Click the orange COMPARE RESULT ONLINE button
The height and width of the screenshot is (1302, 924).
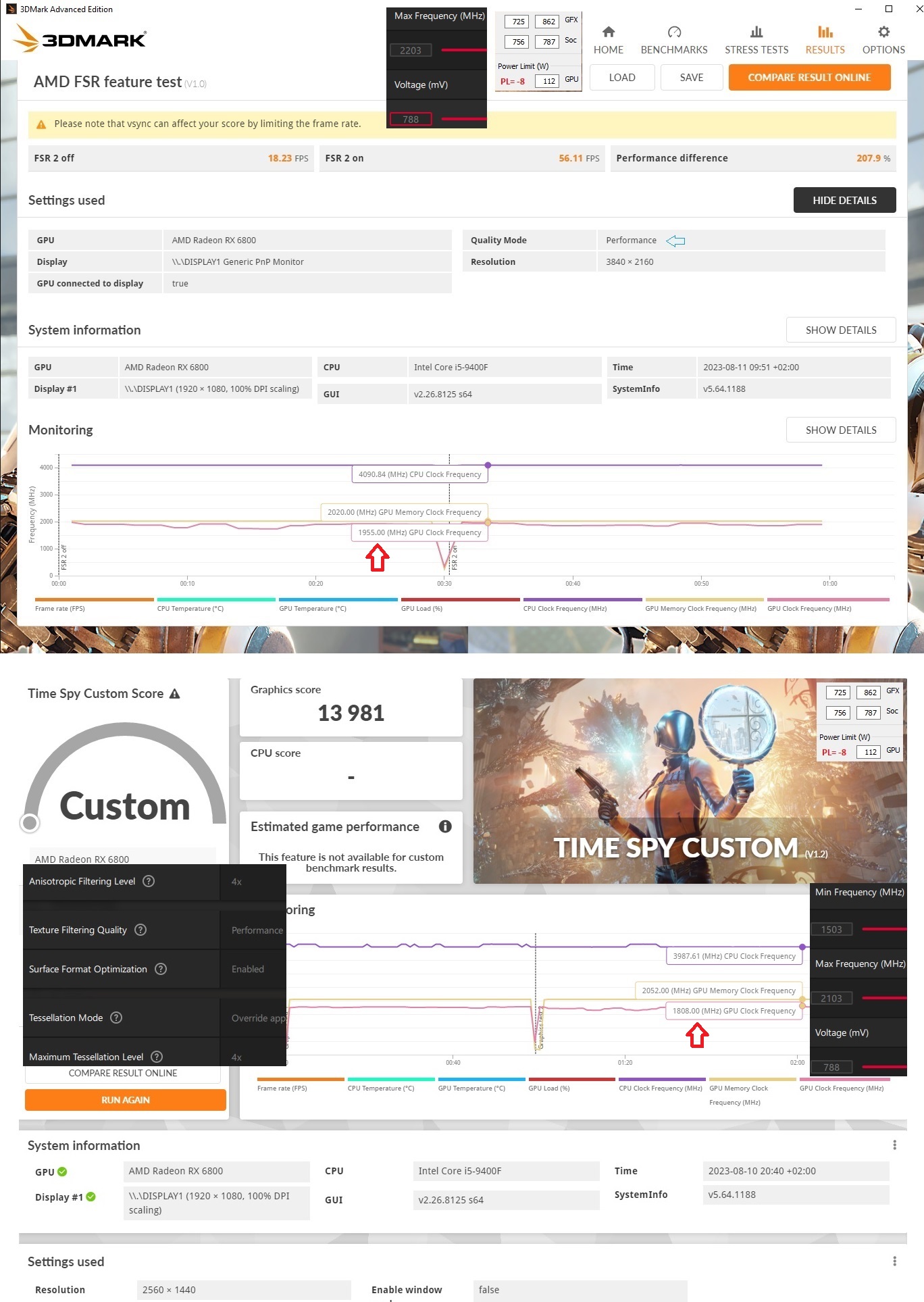[x=809, y=78]
